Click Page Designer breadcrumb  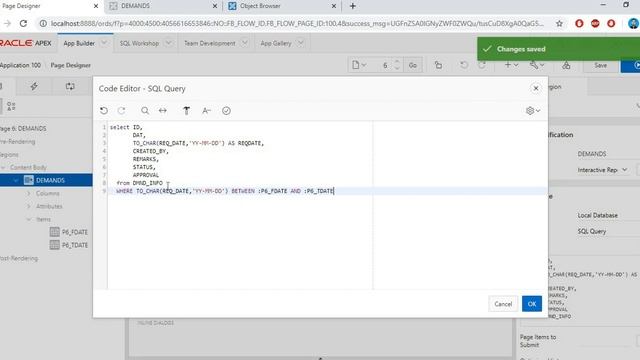click(71, 65)
